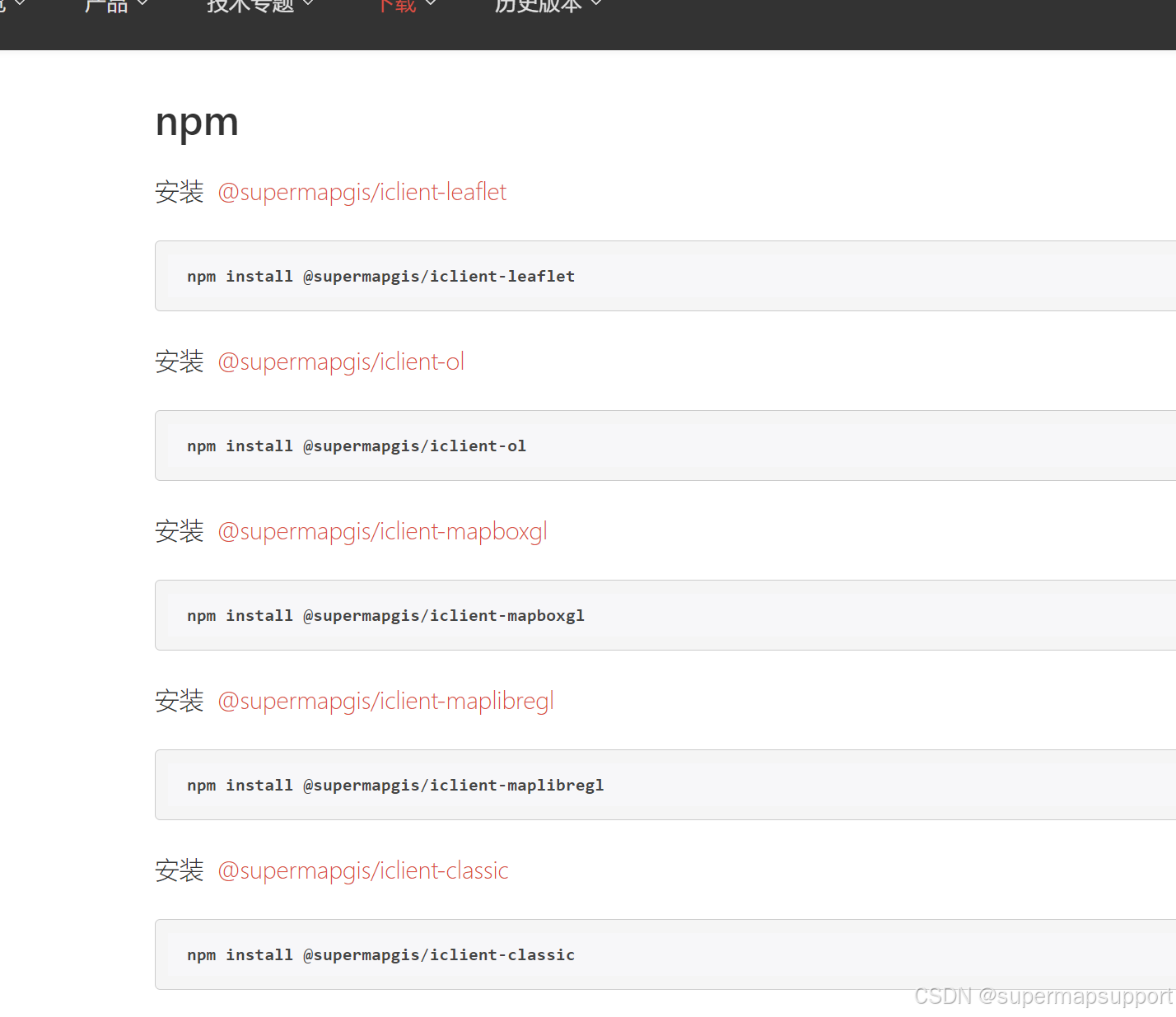Screen dimensions: 1176x1017
Task: Expand the chevron next to 历史版本
Action: 596,4
